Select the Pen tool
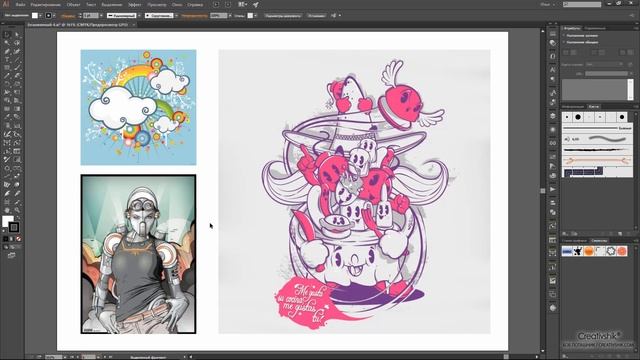 click(7, 51)
